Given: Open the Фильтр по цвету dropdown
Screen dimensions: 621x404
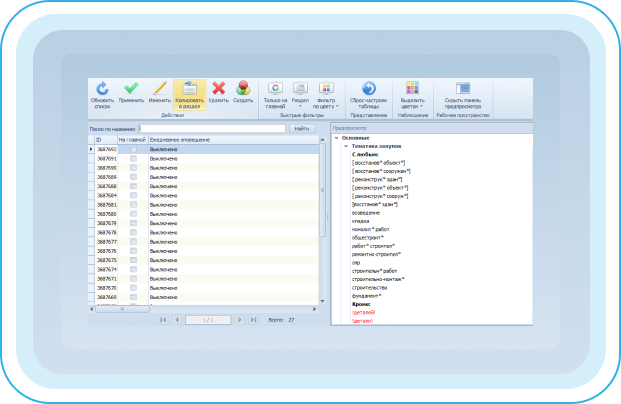Looking at the screenshot, I should click(x=326, y=95).
